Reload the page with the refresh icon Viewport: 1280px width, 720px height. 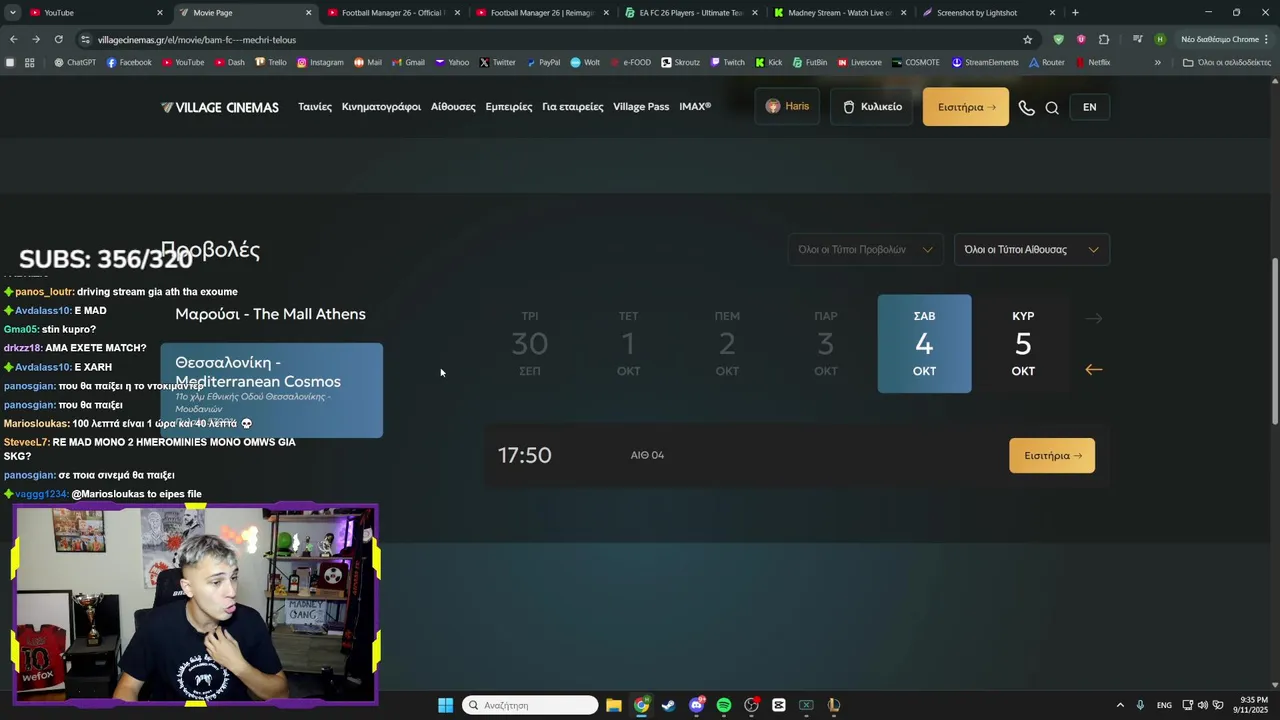point(58,39)
